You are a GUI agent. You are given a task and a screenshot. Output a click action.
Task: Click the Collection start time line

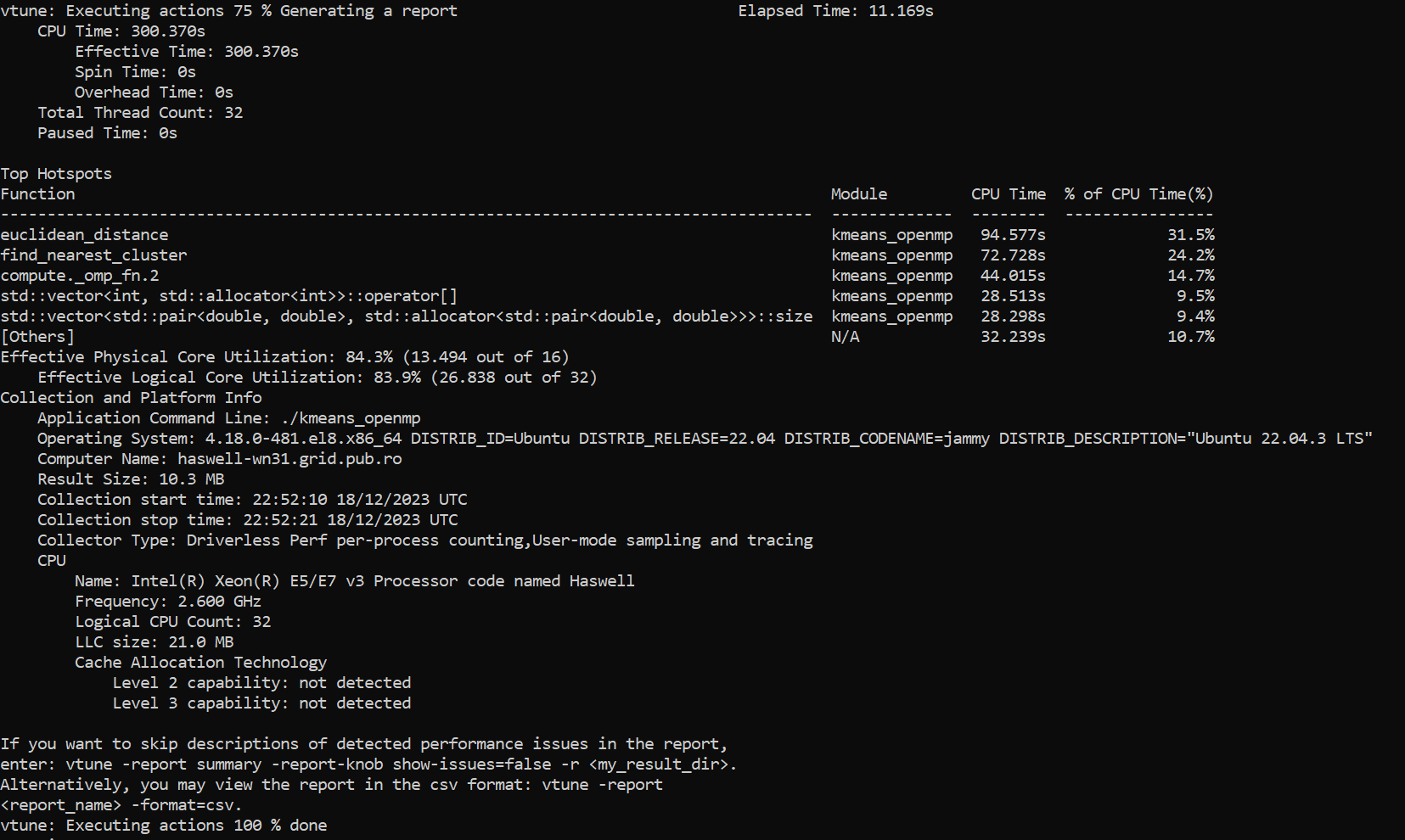[252, 500]
